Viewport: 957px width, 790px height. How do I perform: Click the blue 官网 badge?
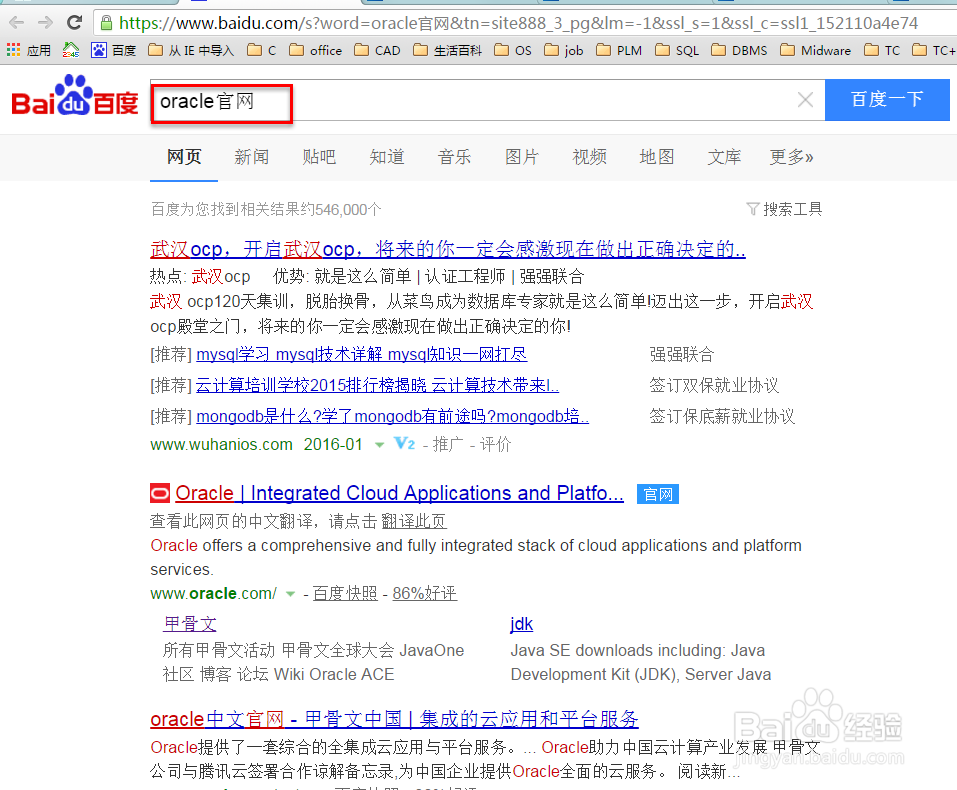coord(658,494)
